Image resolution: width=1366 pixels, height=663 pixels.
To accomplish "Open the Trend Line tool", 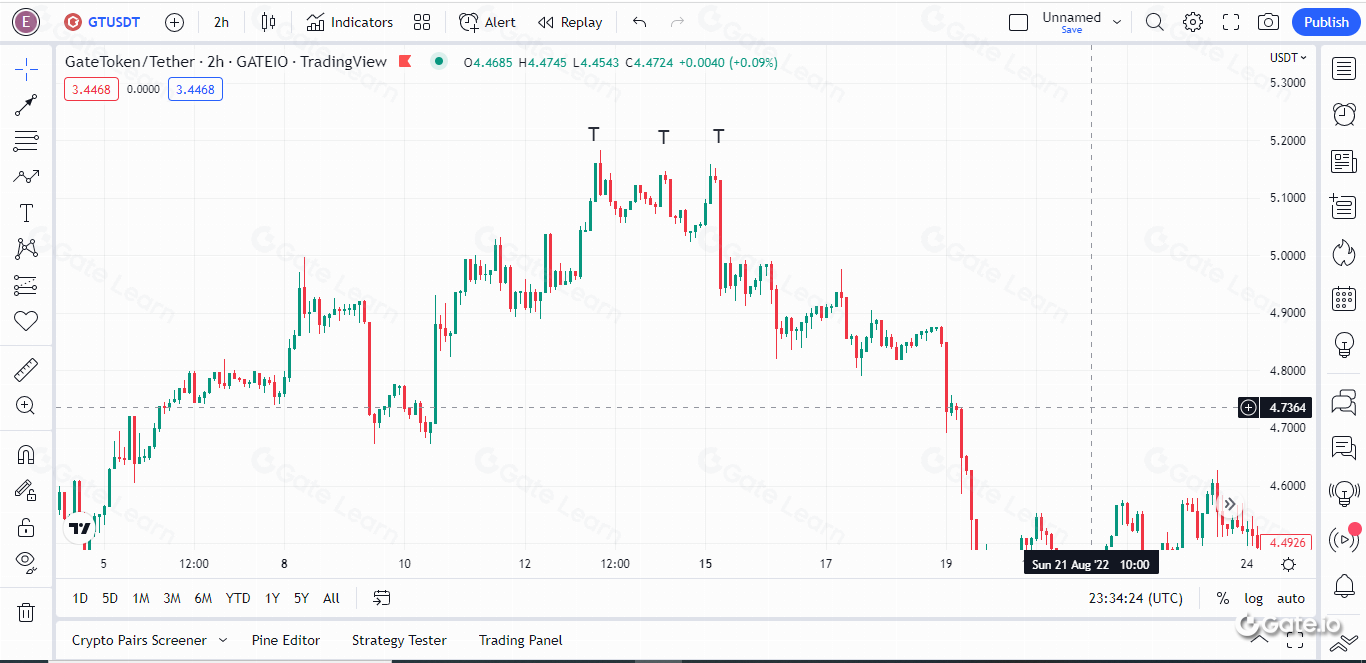I will 26,105.
